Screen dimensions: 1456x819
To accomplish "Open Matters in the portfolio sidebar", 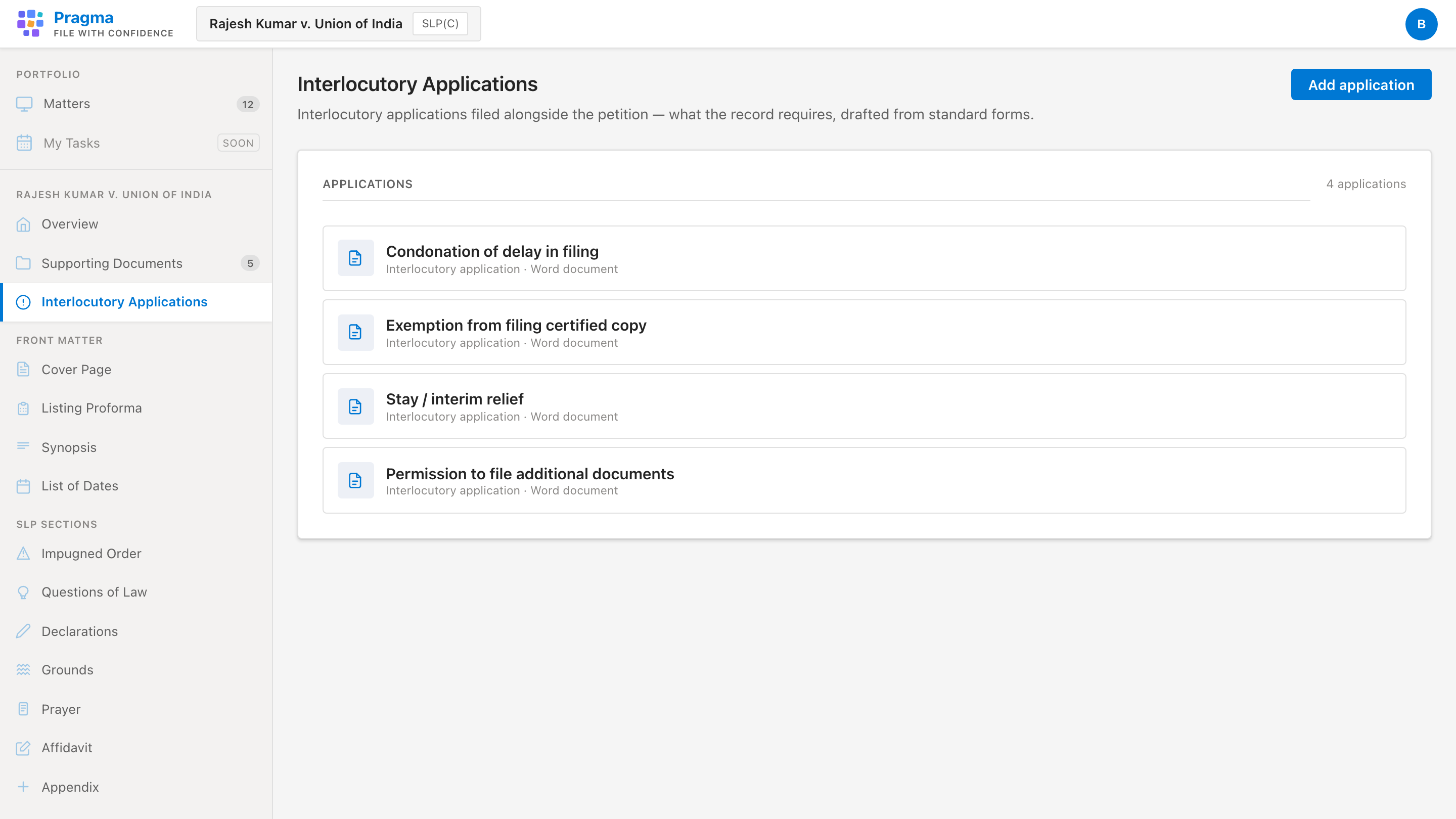I will click(136, 104).
